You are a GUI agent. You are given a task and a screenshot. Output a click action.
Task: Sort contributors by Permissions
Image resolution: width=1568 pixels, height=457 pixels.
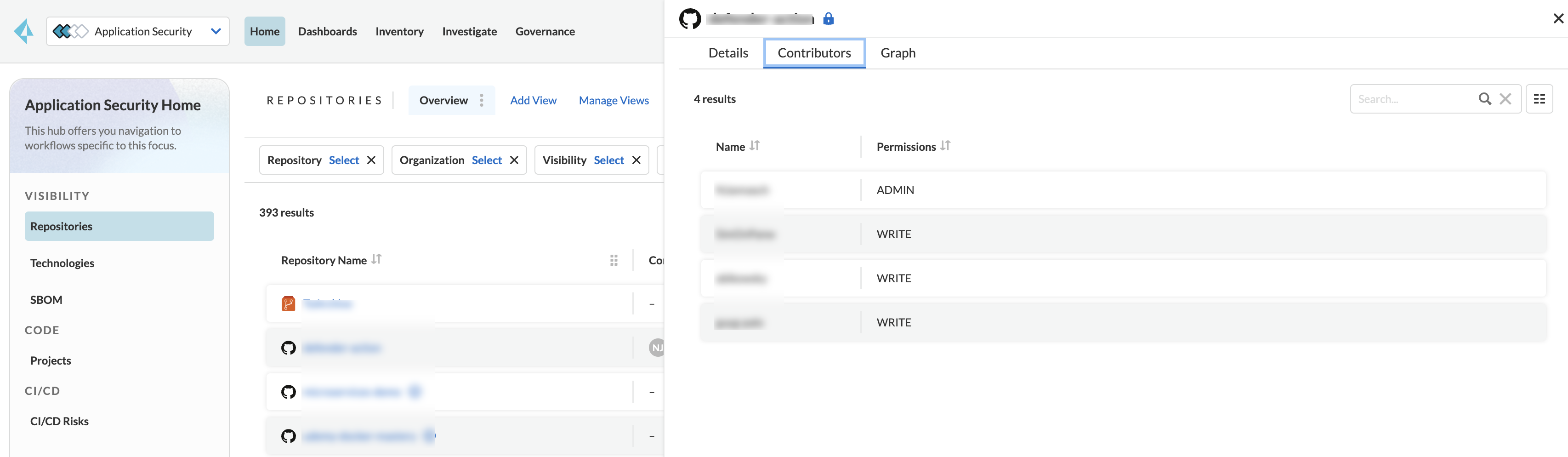[x=945, y=146]
